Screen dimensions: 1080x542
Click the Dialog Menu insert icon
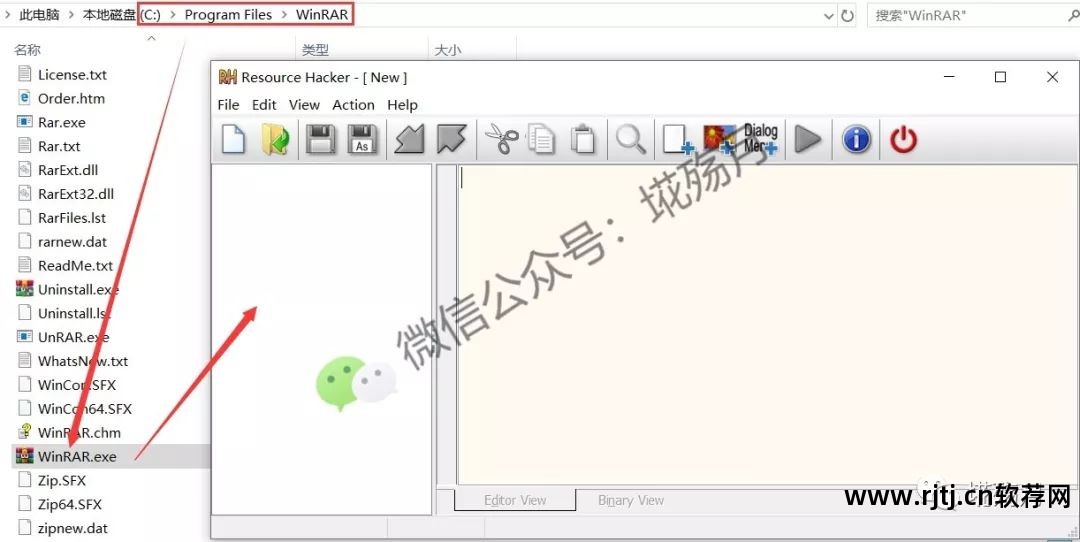pyautogui.click(x=760, y=139)
